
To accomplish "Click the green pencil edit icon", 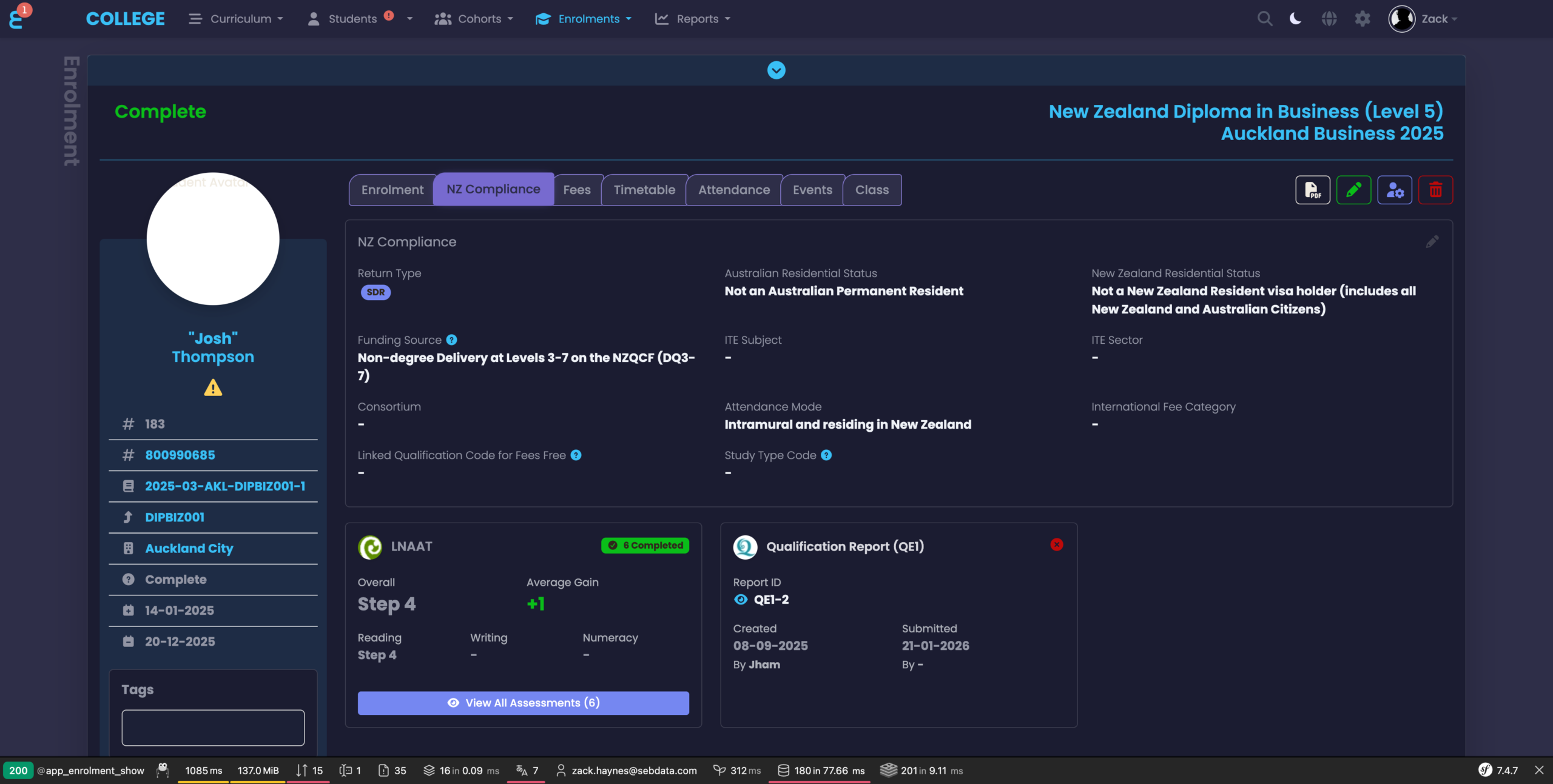I will click(x=1353, y=190).
